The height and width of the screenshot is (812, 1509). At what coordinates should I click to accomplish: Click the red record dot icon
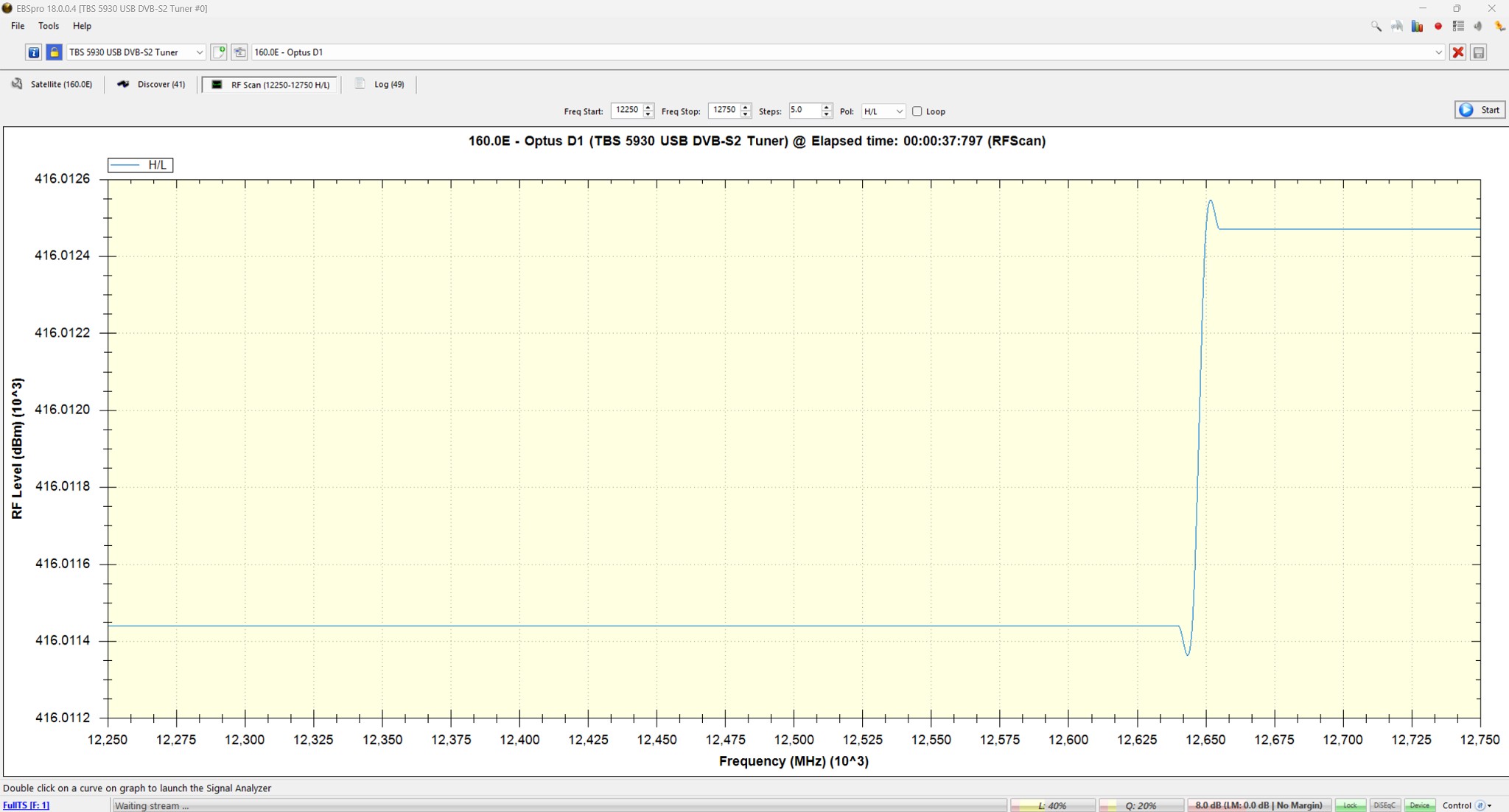[x=1438, y=26]
